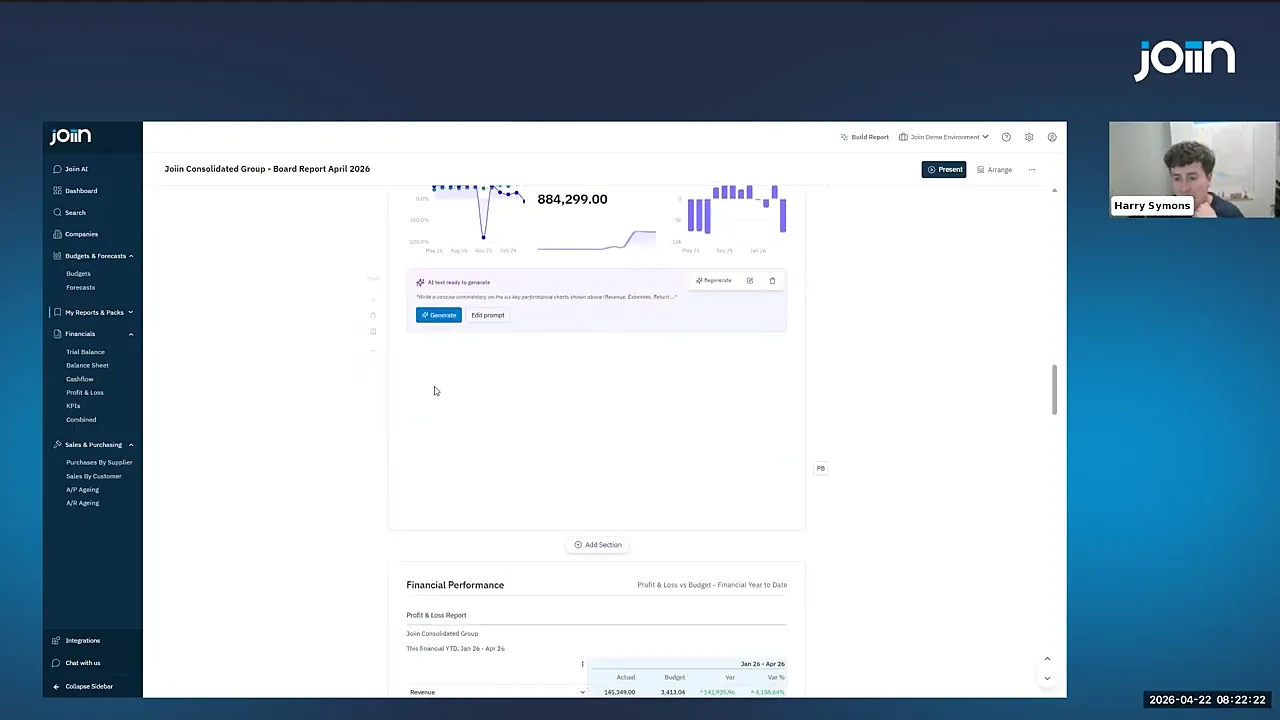Click the report vertical scrollbar thumb

click(1054, 389)
